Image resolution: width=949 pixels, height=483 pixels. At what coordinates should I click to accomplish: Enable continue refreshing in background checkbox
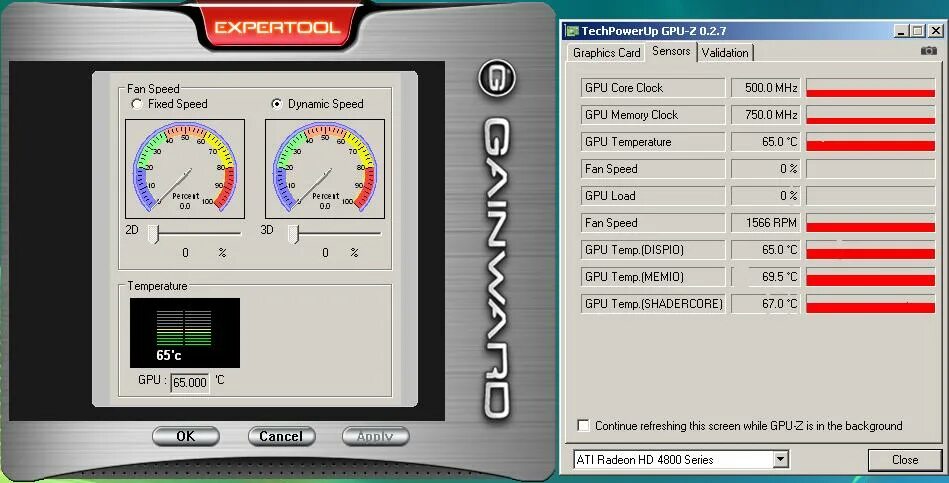pyautogui.click(x=583, y=426)
